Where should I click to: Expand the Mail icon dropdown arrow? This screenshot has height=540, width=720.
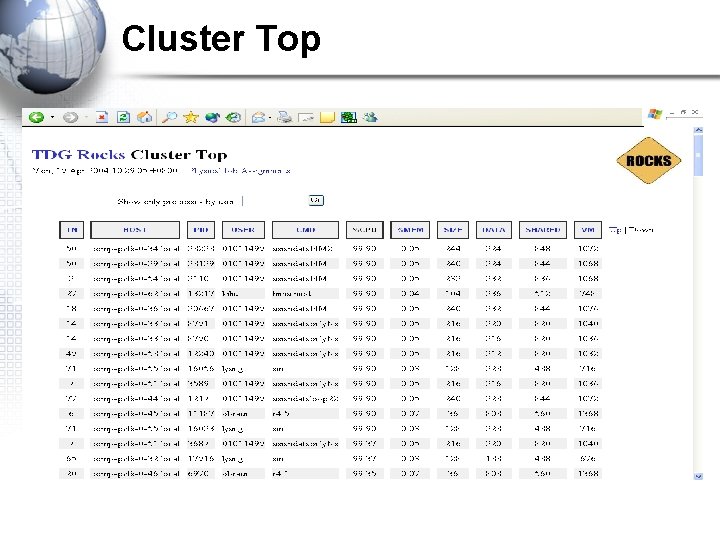pos(270,118)
